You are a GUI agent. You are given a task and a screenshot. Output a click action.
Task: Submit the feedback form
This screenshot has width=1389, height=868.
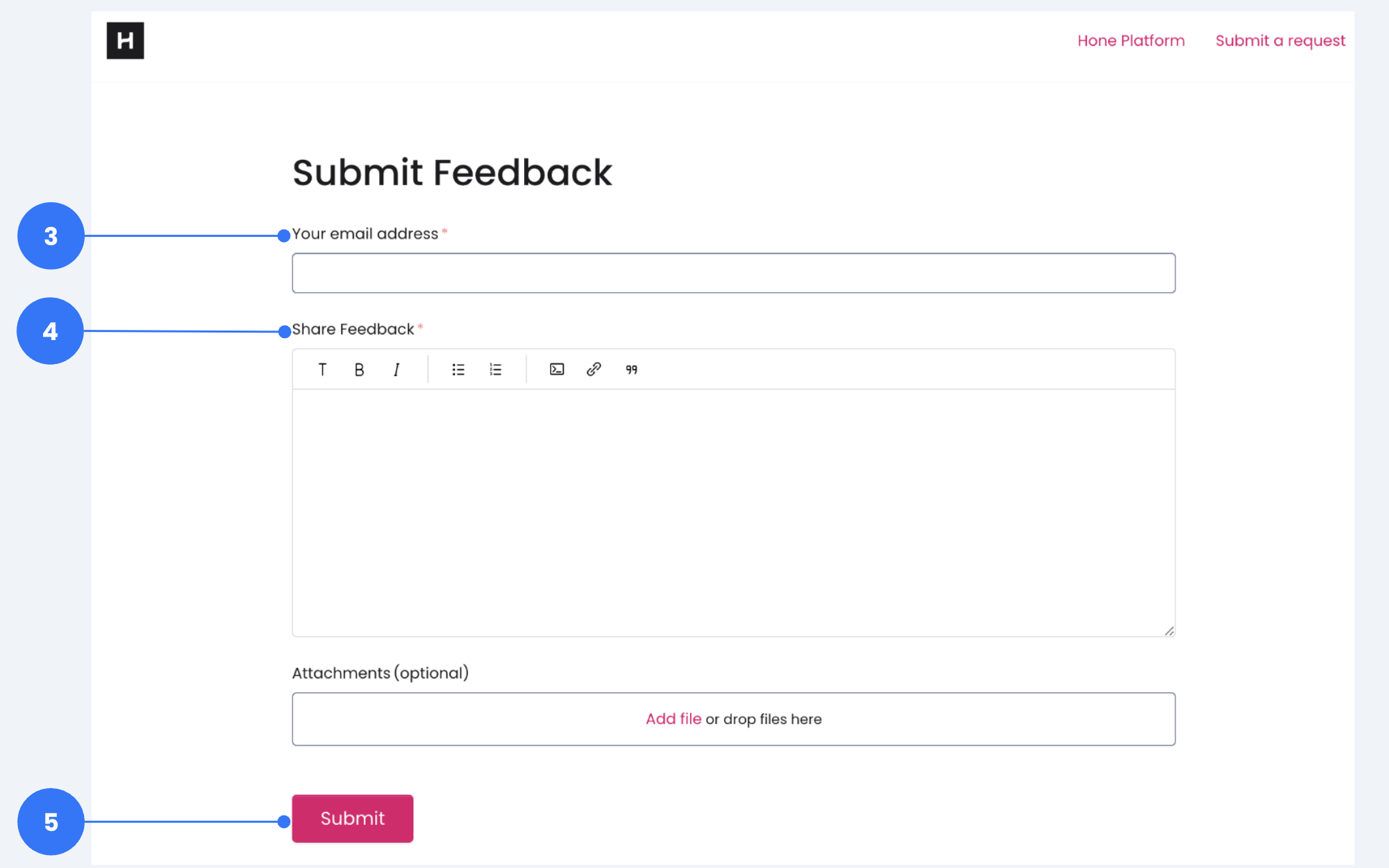[352, 818]
